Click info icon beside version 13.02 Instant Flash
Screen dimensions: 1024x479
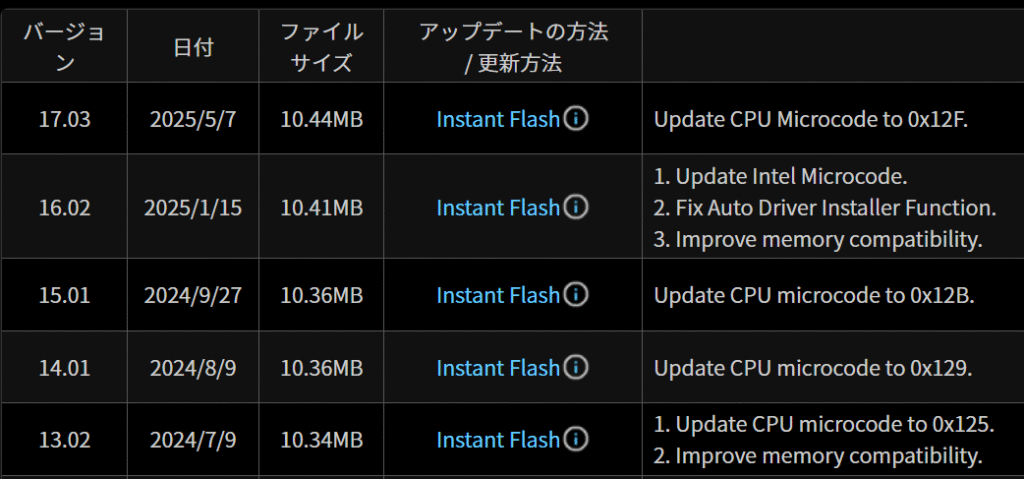576,438
